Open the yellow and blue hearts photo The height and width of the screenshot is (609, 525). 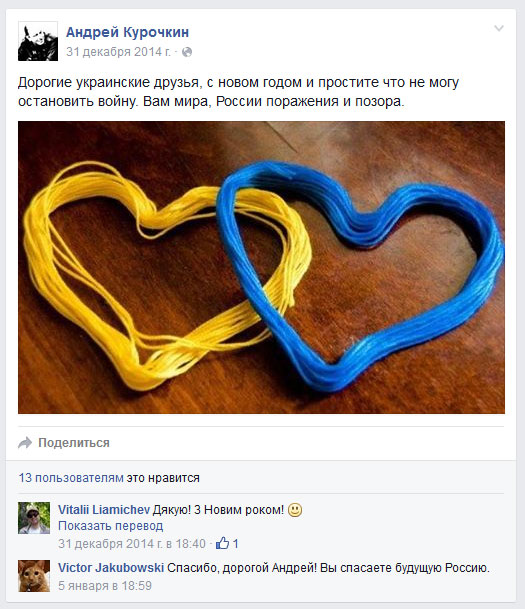click(x=261, y=268)
